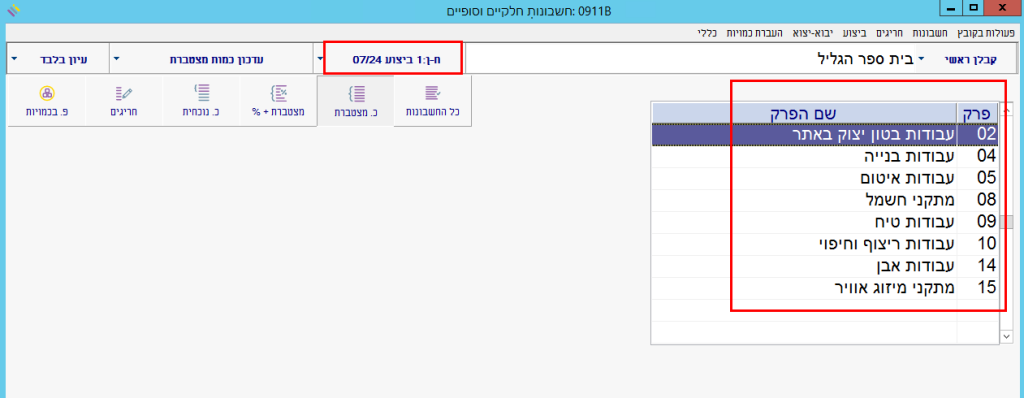Click the פ. בכמויות quantities icon

pyautogui.click(x=47, y=101)
